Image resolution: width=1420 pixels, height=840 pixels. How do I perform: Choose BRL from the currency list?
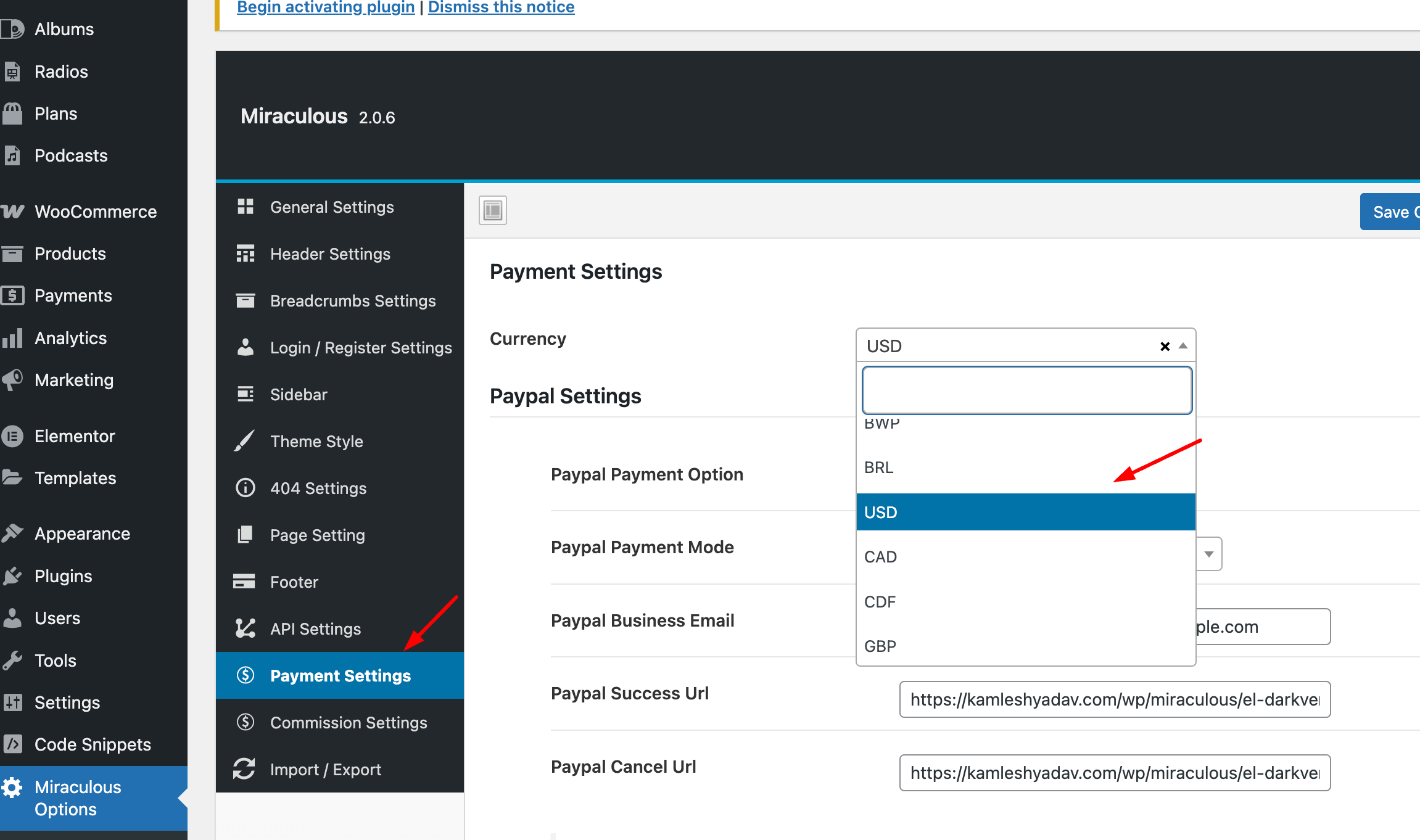click(x=1026, y=467)
